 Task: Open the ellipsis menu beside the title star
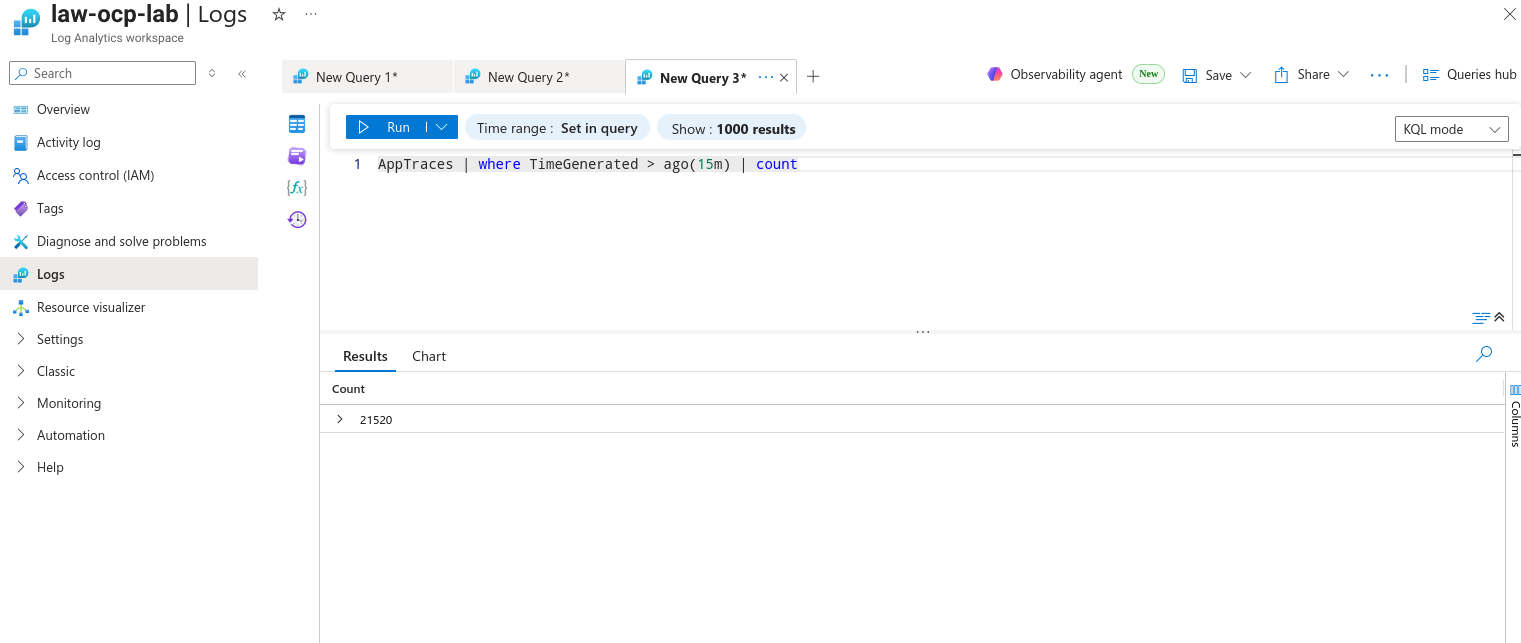[311, 14]
